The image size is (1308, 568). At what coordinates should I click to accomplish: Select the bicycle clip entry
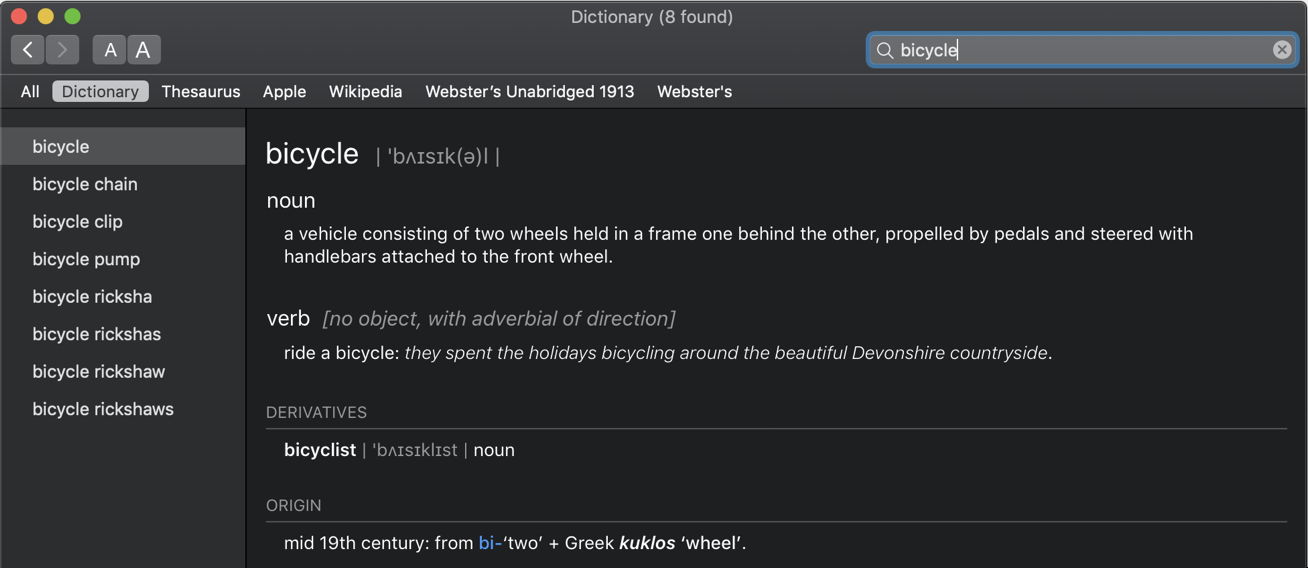coord(77,222)
